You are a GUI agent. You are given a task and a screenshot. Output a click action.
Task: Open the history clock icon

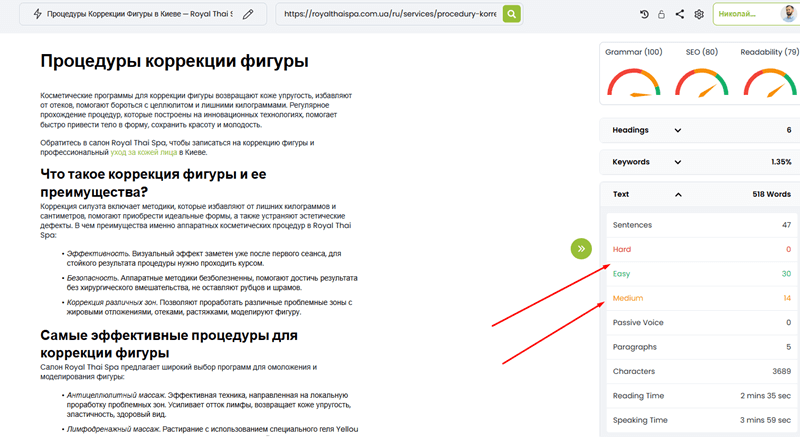[644, 14]
